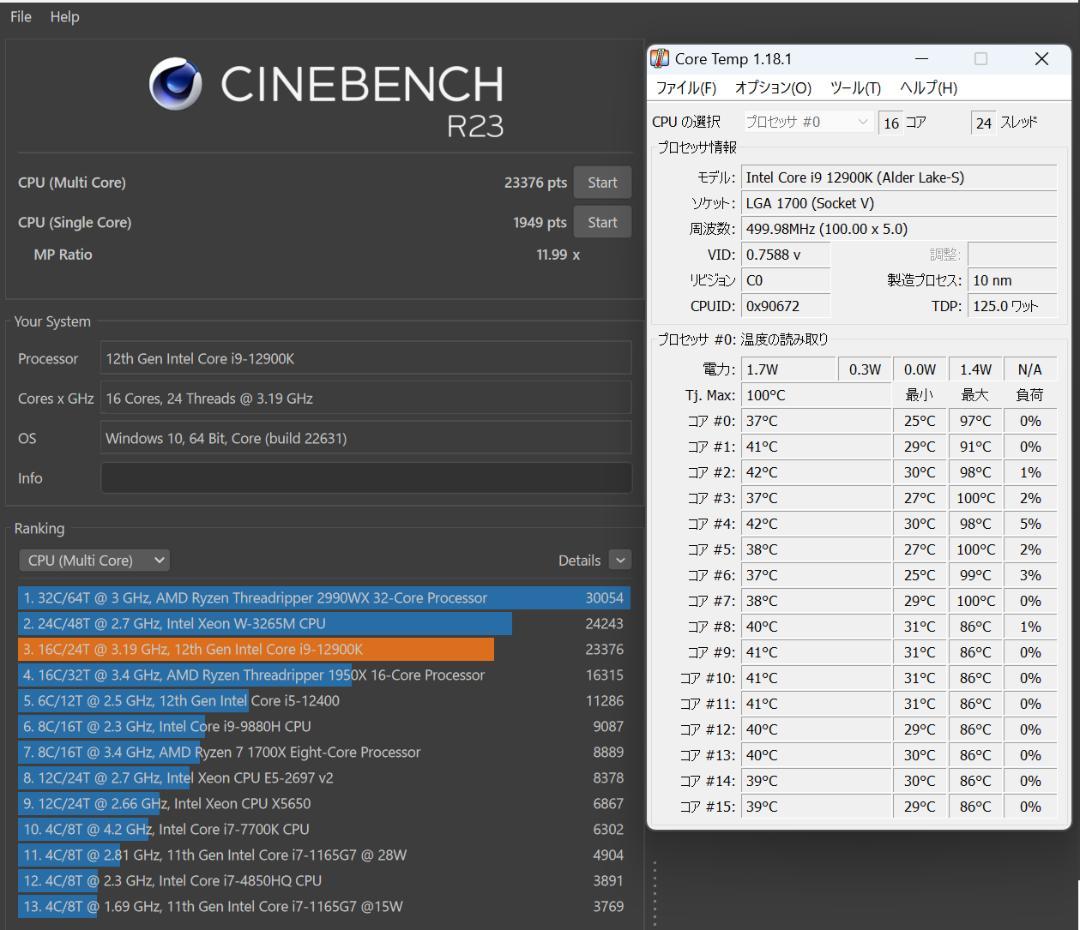Select ranking row 12 Core i7-4850HQ
This screenshot has width=1080, height=930.
(324, 880)
